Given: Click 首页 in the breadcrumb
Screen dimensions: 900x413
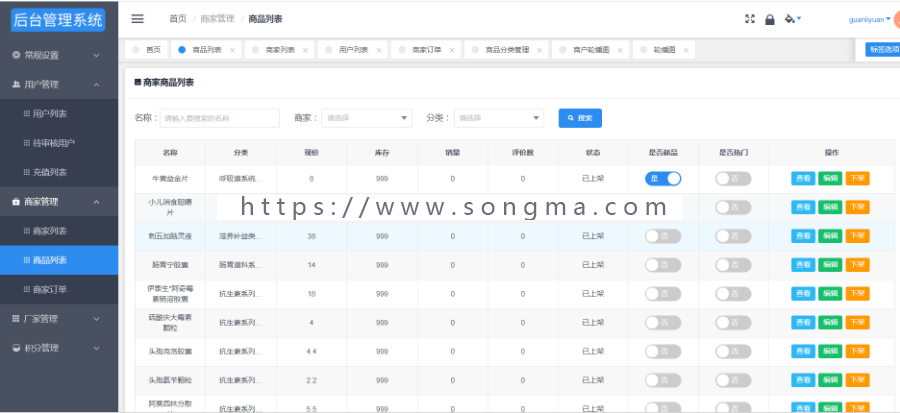Looking at the screenshot, I should [178, 19].
